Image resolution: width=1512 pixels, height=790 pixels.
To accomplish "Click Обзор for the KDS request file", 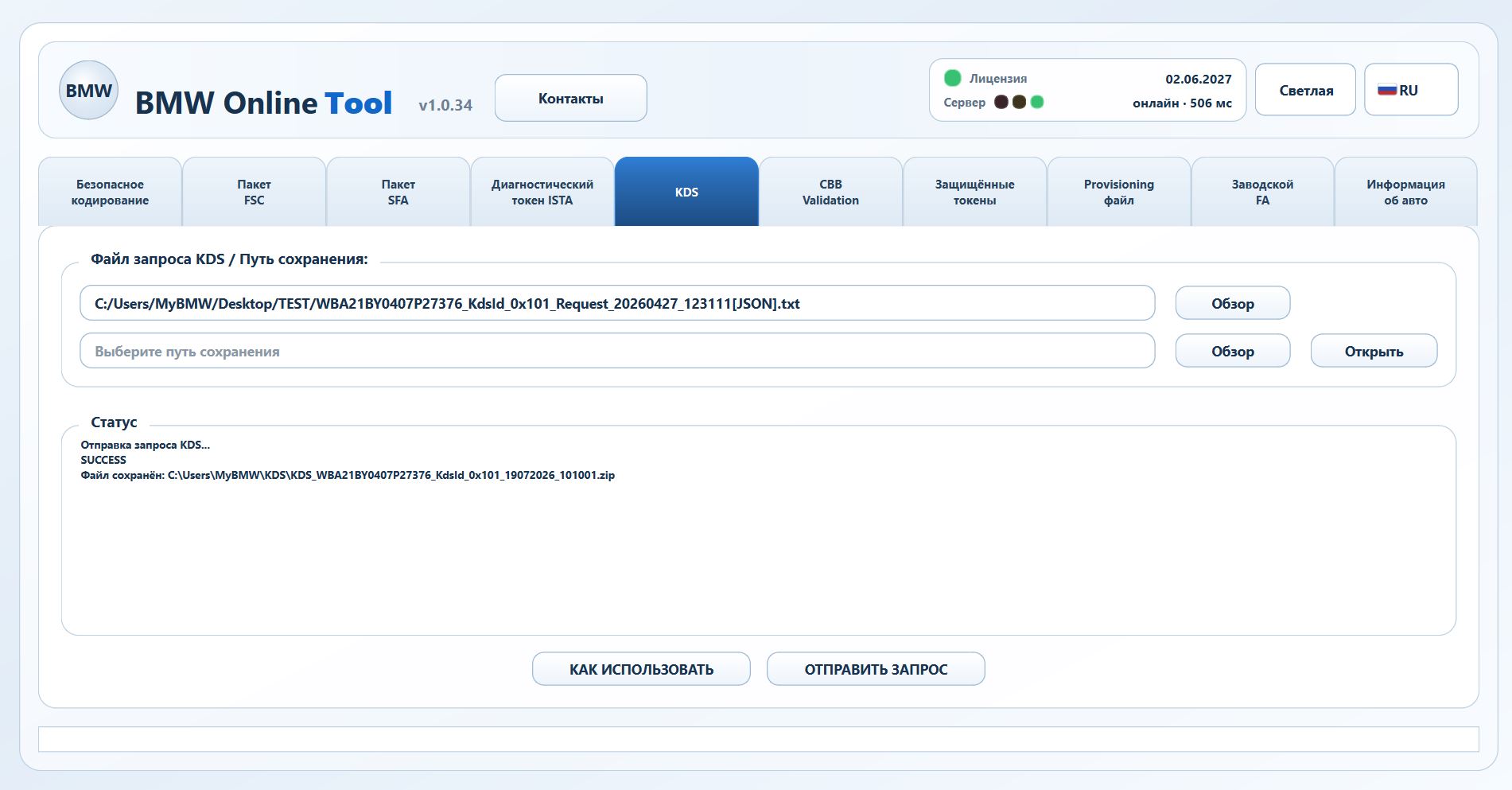I will click(x=1233, y=303).
